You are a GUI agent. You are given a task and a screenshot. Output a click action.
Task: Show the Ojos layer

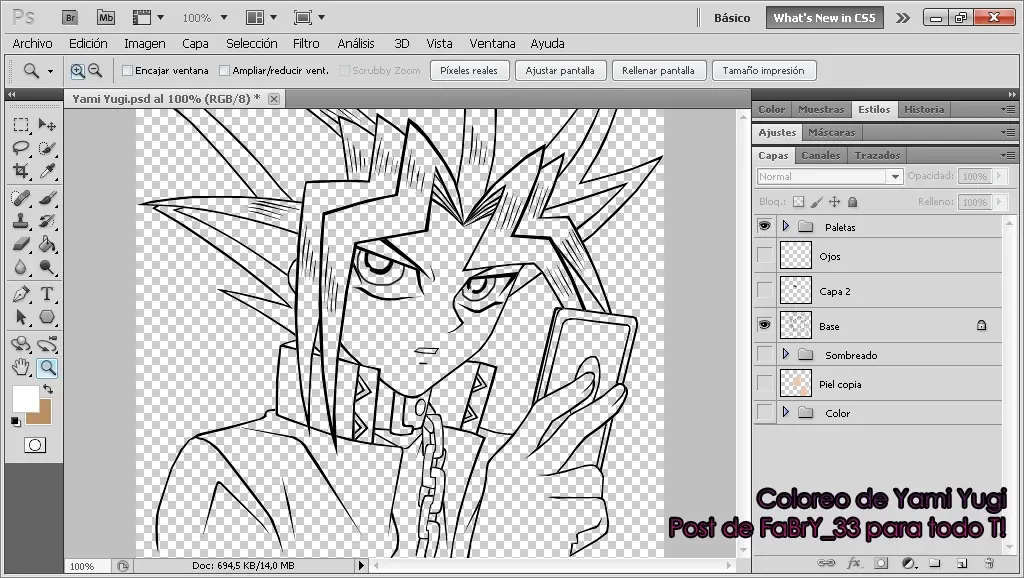765,256
